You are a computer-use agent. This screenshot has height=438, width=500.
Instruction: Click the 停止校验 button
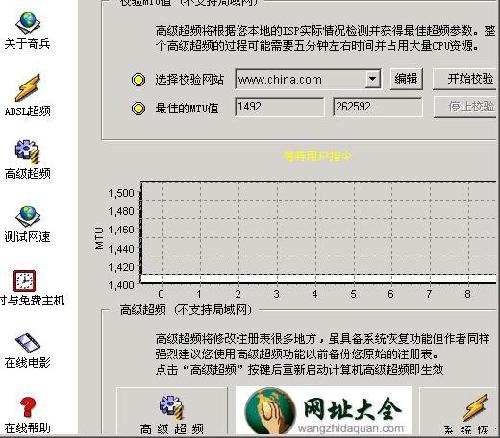(466, 107)
